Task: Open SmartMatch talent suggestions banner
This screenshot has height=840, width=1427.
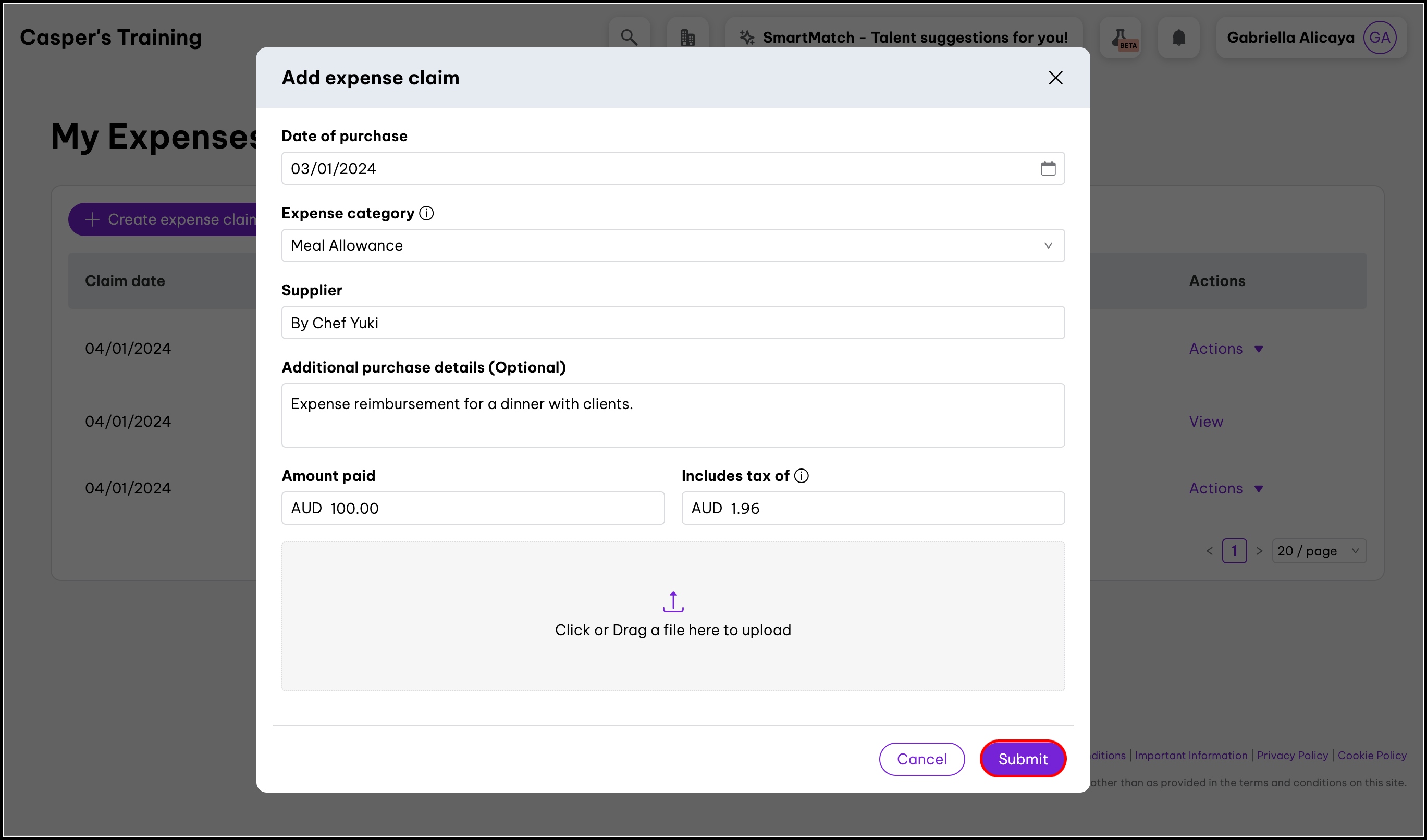Action: 904,38
